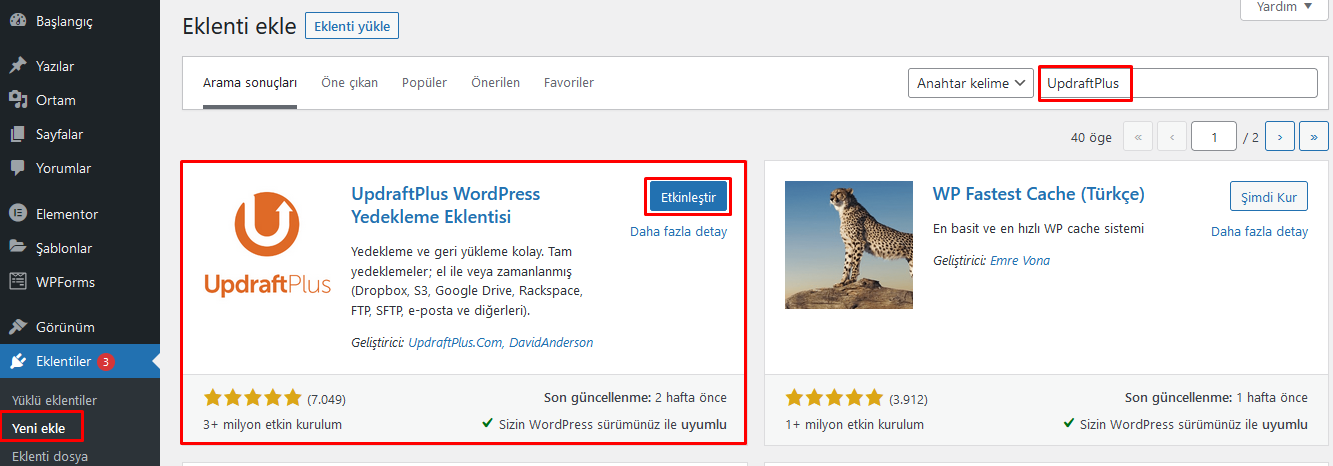Expand the Yardım help dropdown
1333x466 pixels.
coord(1284,7)
